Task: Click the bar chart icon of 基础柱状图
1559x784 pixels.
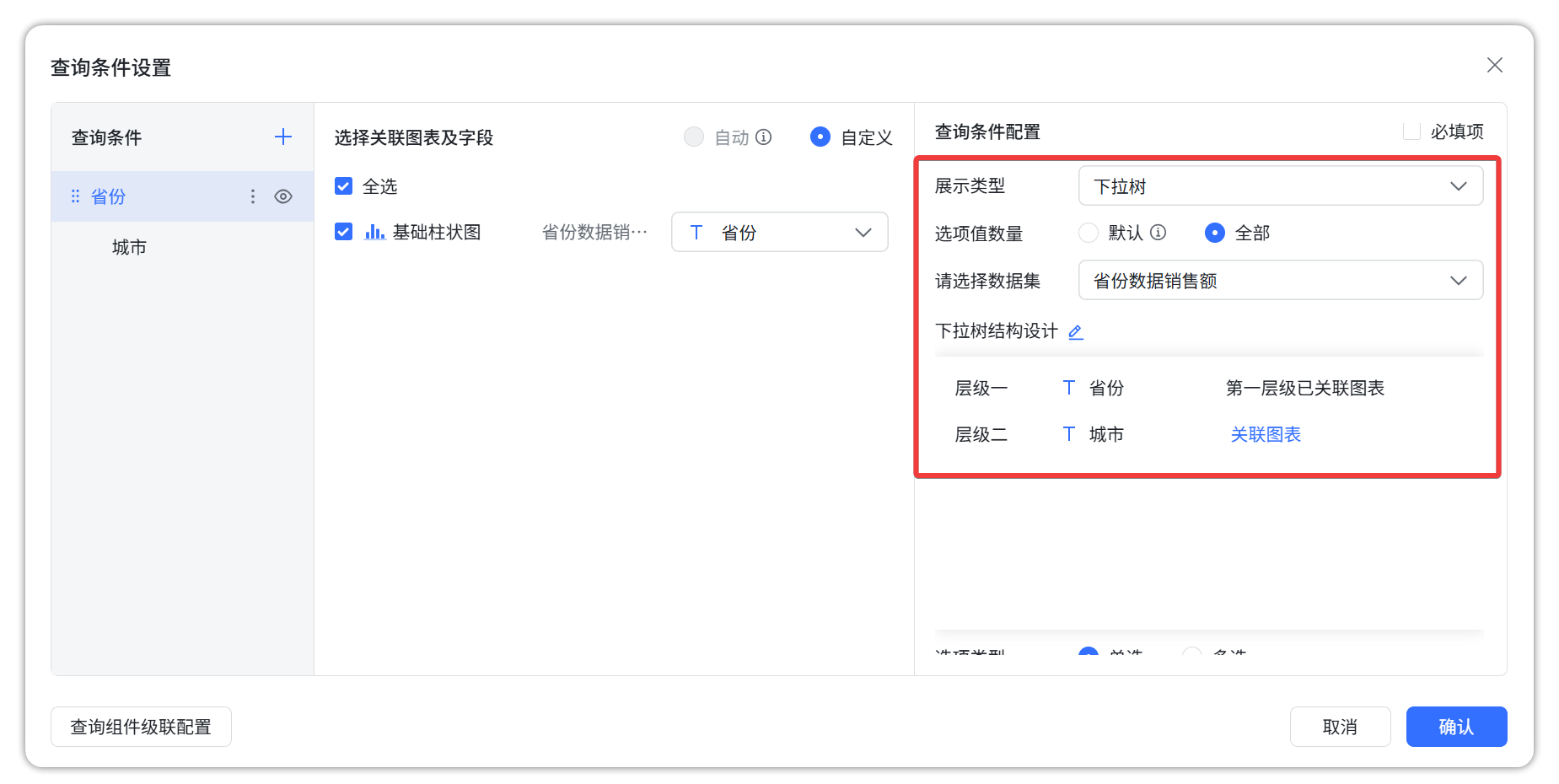Action: click(x=374, y=232)
